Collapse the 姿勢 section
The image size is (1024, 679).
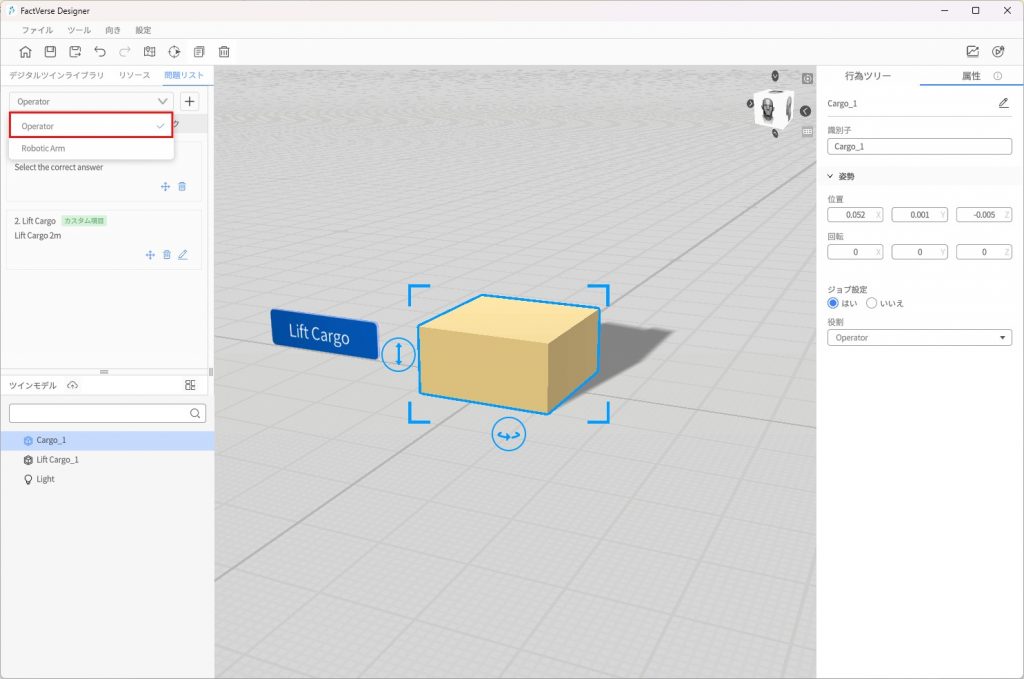click(x=831, y=176)
